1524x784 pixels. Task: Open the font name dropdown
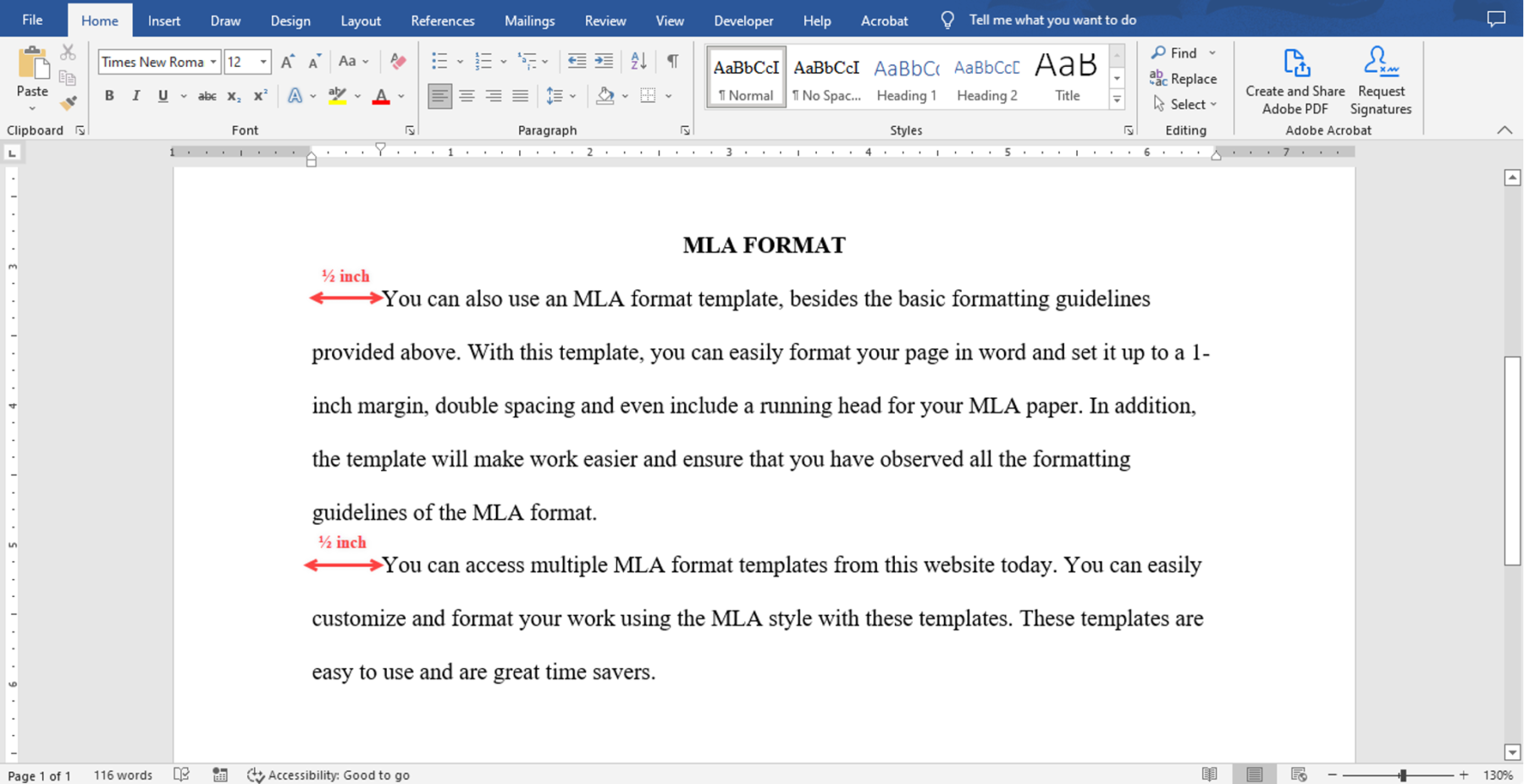[x=213, y=62]
